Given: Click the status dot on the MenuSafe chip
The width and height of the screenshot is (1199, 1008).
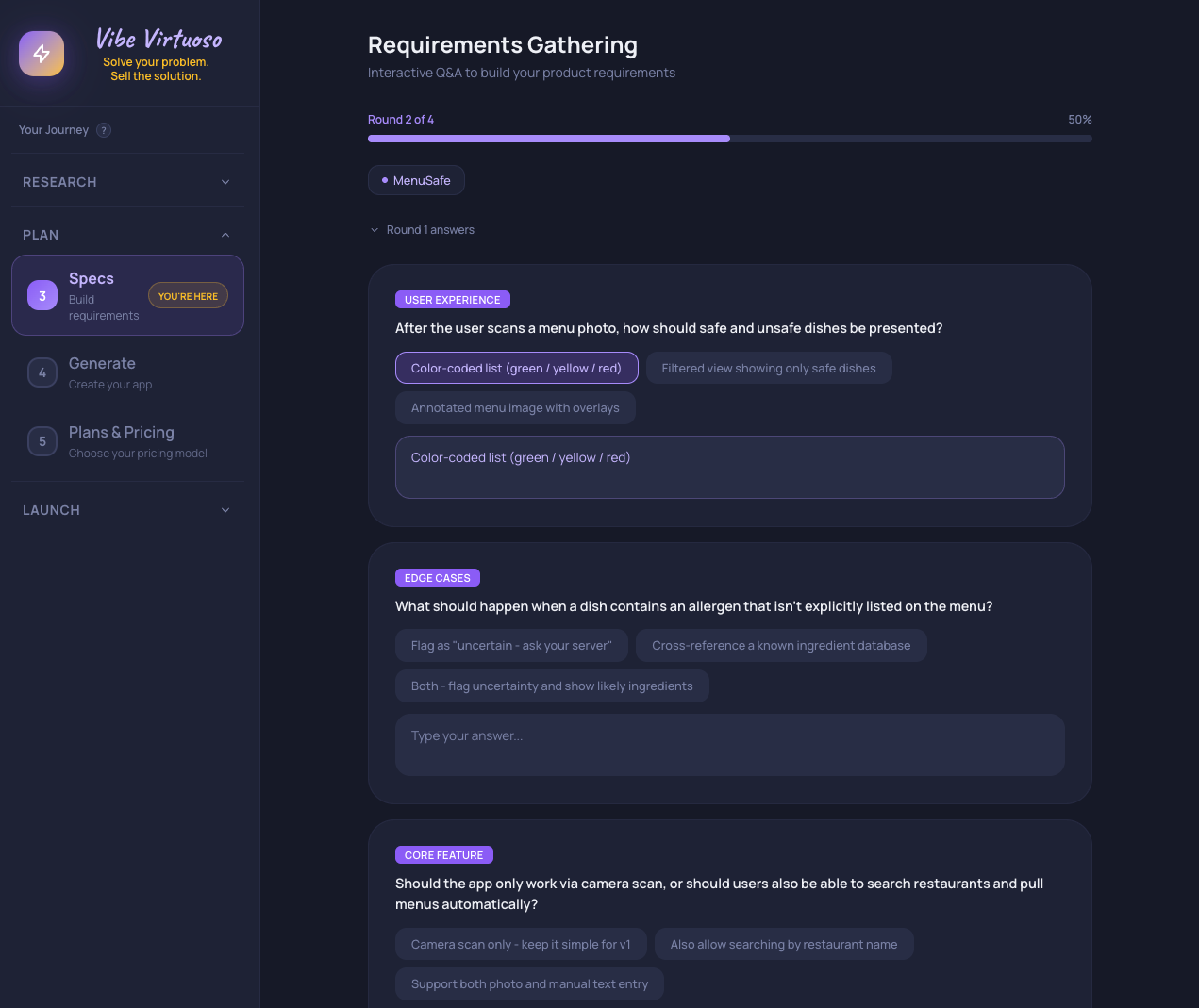Looking at the screenshot, I should pos(383,179).
